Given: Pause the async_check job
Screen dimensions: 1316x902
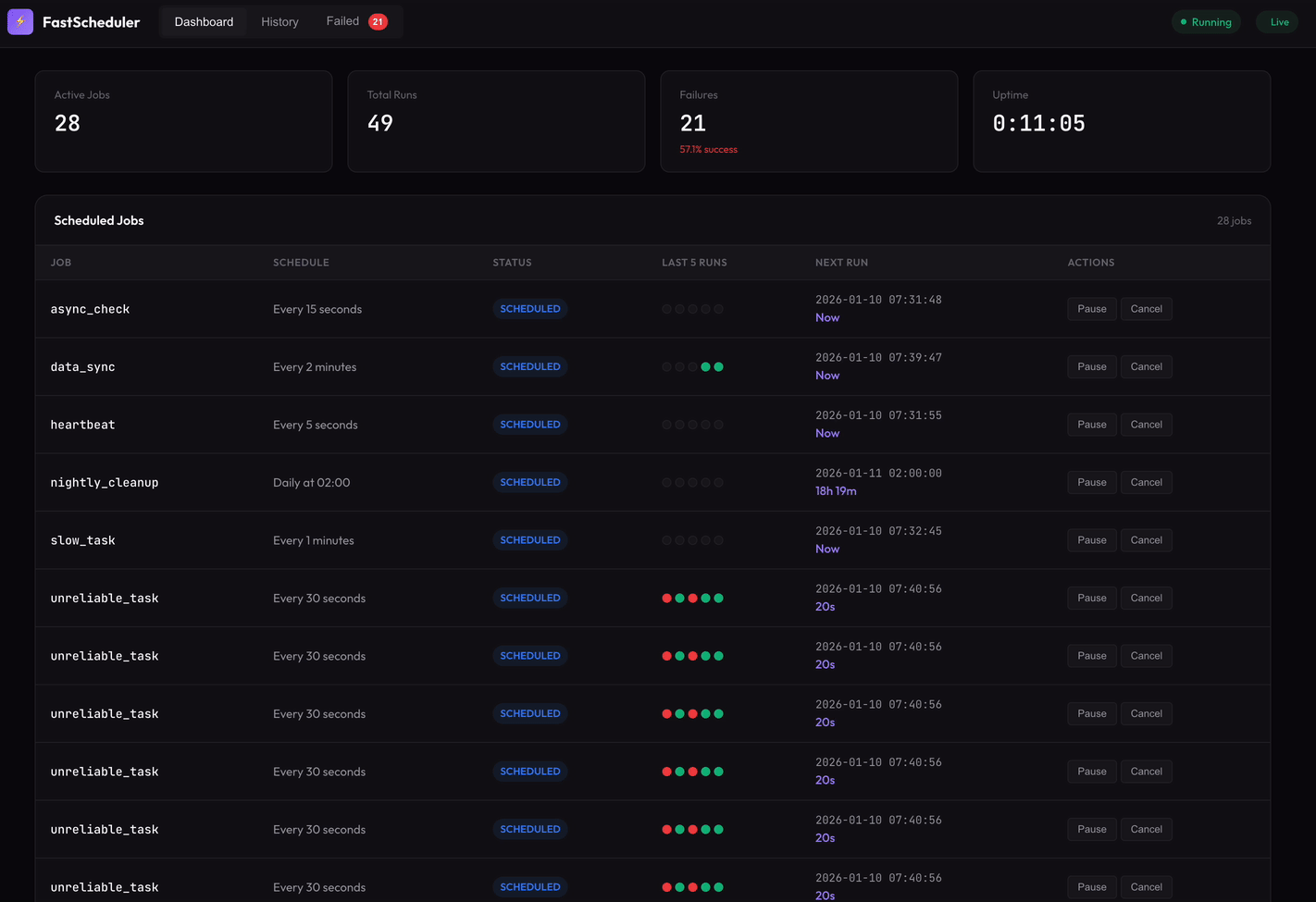Looking at the screenshot, I should (x=1092, y=309).
